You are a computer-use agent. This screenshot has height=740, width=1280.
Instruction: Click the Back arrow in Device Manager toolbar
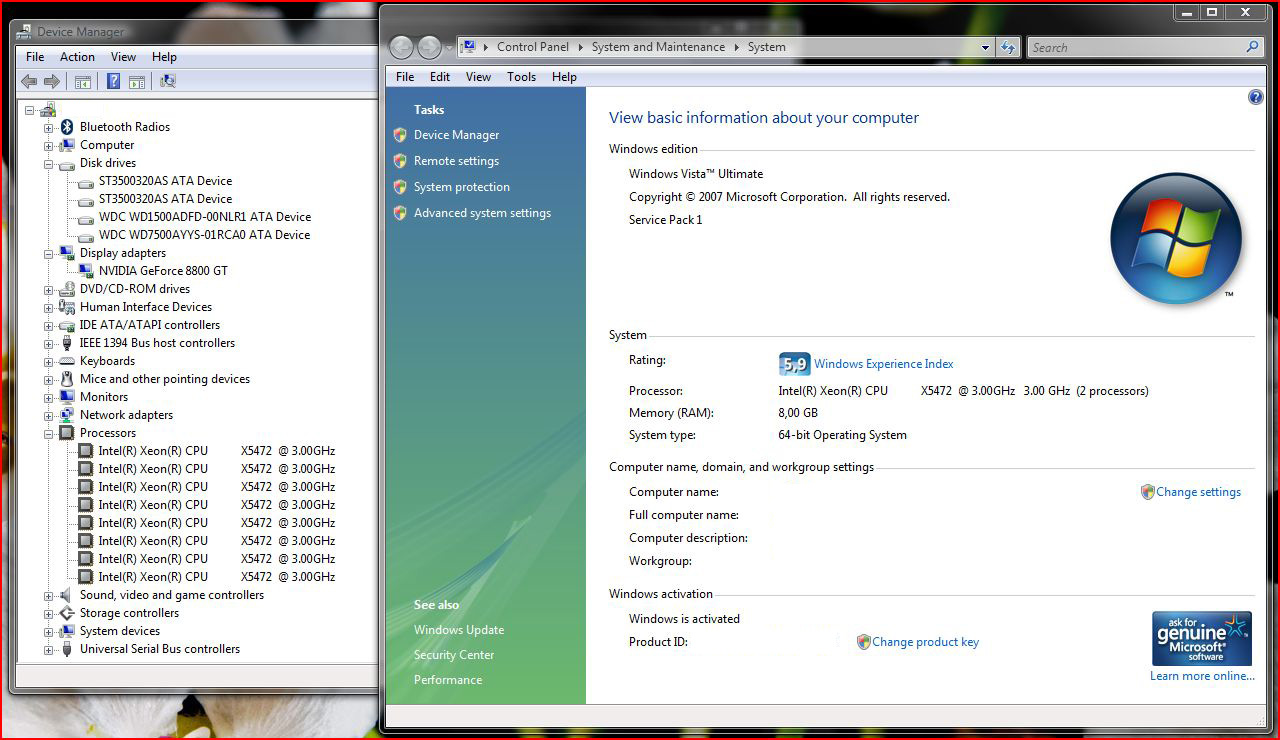[x=29, y=82]
